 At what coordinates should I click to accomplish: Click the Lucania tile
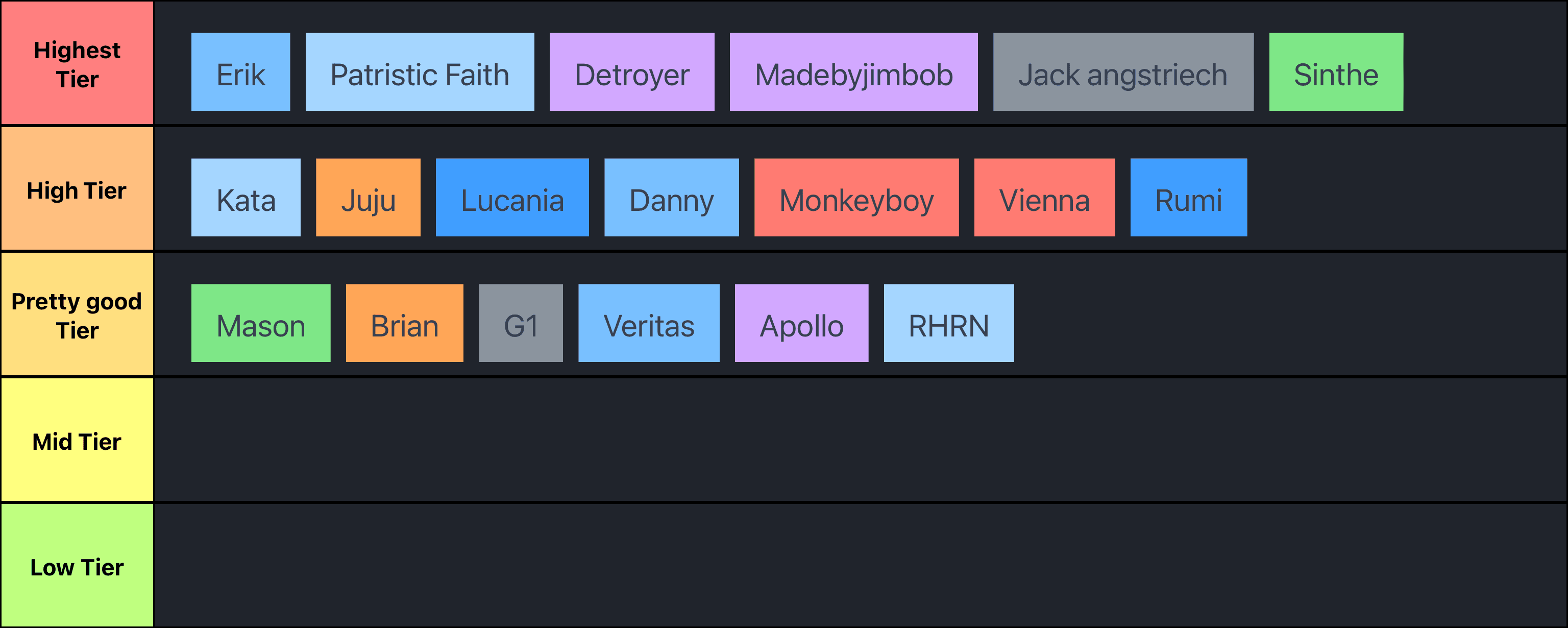(x=512, y=198)
